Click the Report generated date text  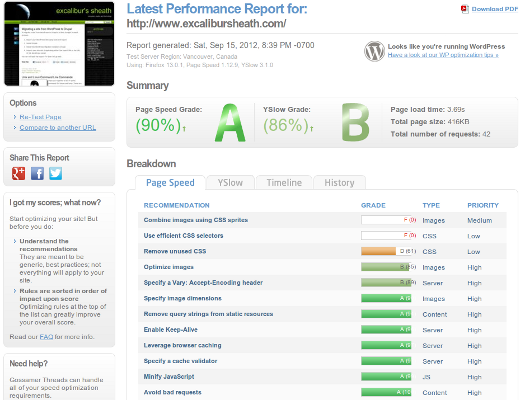click(x=220, y=45)
